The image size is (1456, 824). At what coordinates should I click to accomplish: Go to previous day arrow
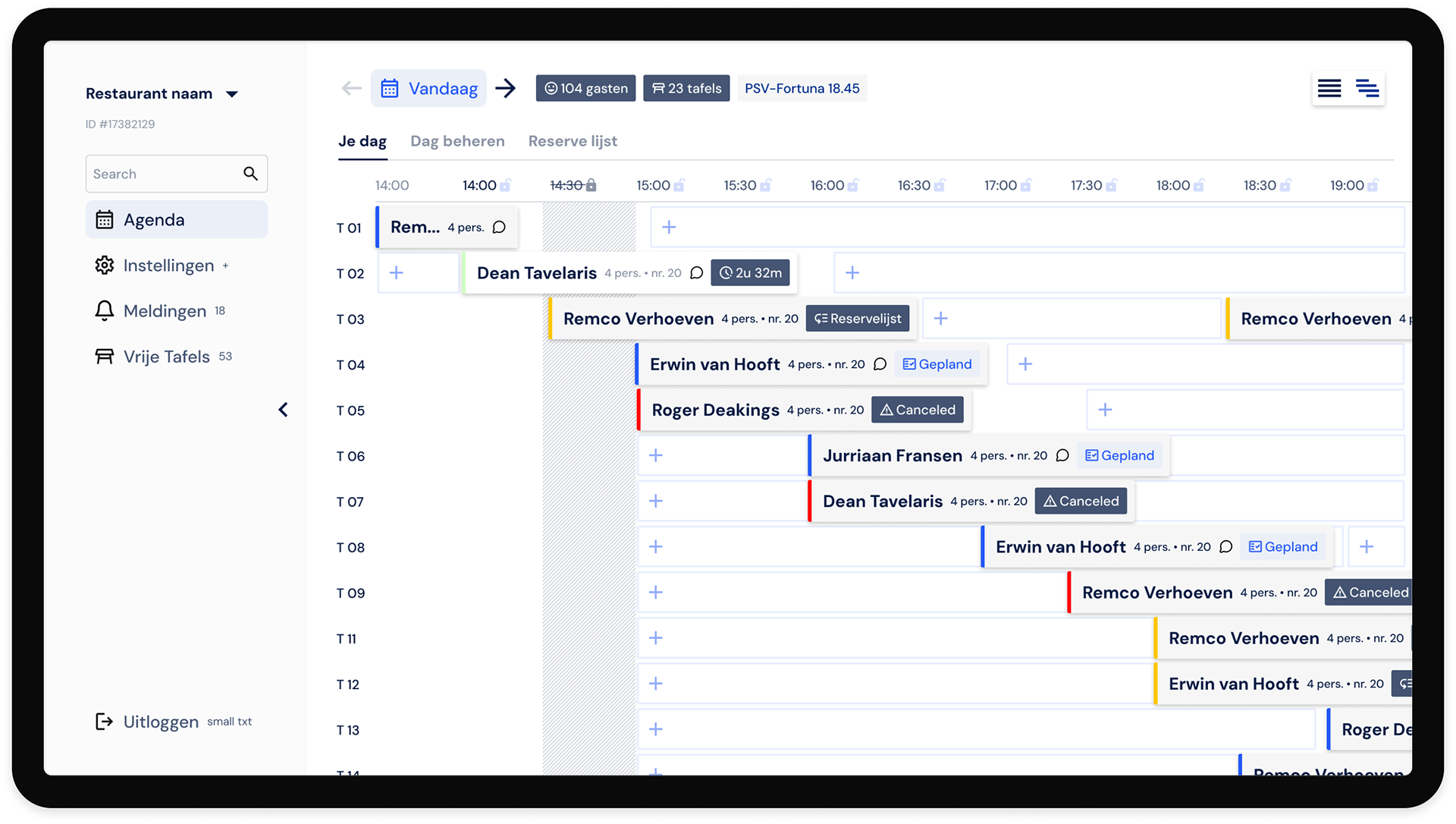point(351,88)
